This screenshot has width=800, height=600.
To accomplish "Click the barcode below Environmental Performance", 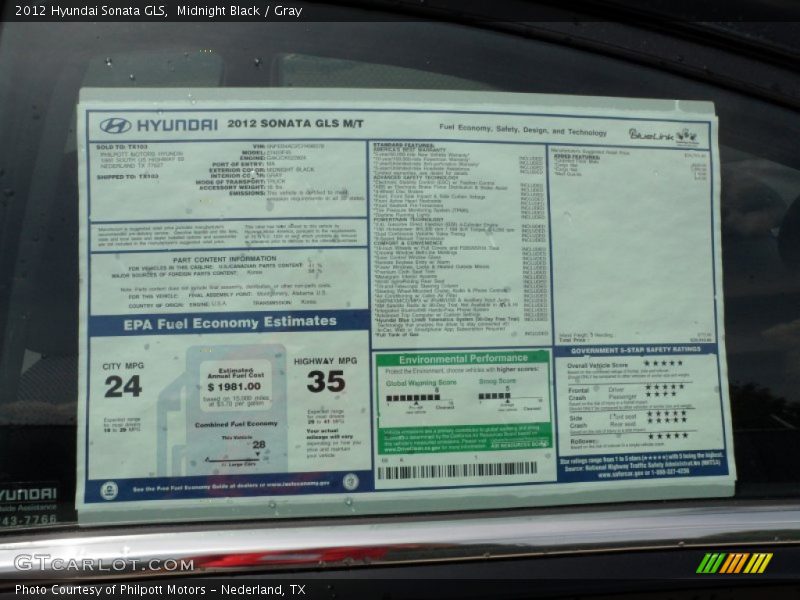I will pos(457,470).
